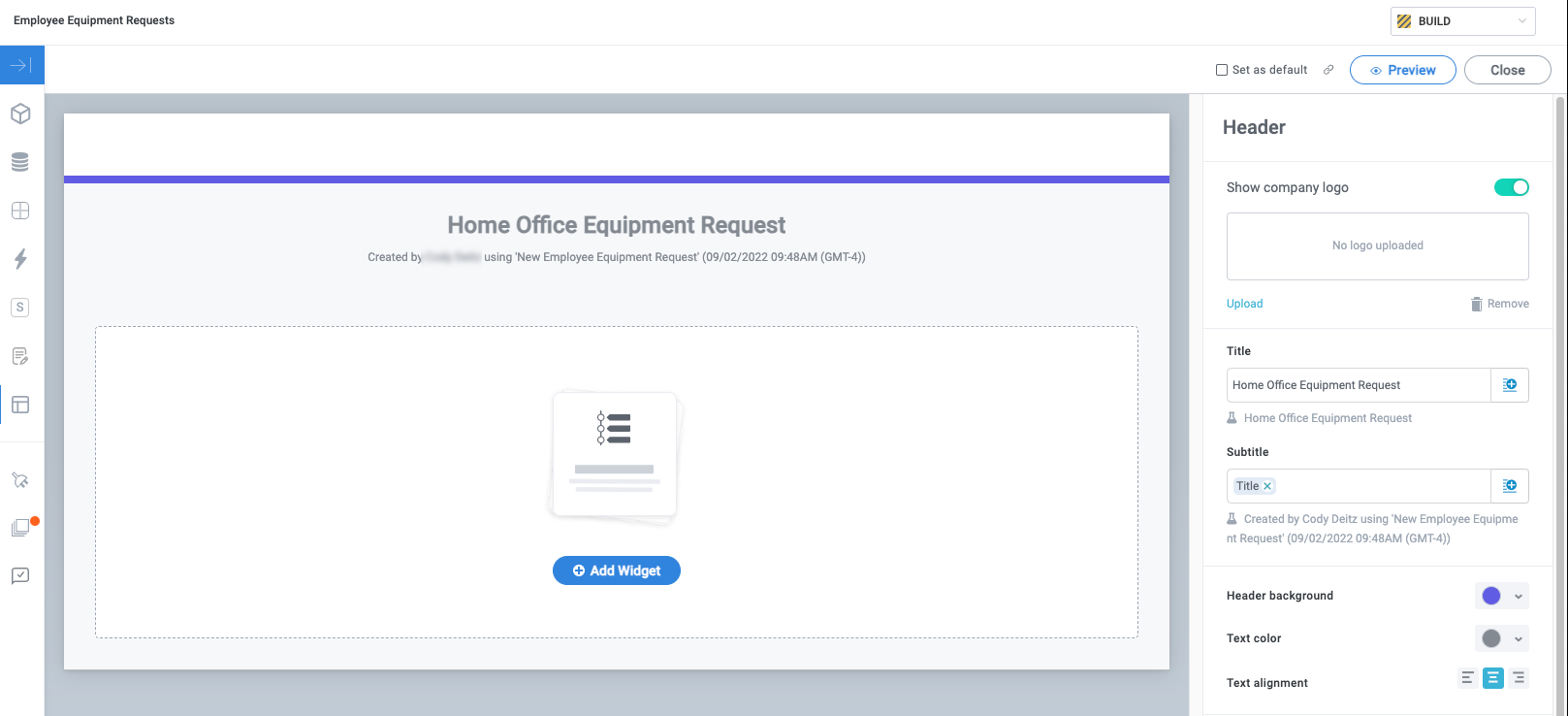Expand the Header background color dropdown
This screenshot has width=1568, height=716.
click(1519, 597)
